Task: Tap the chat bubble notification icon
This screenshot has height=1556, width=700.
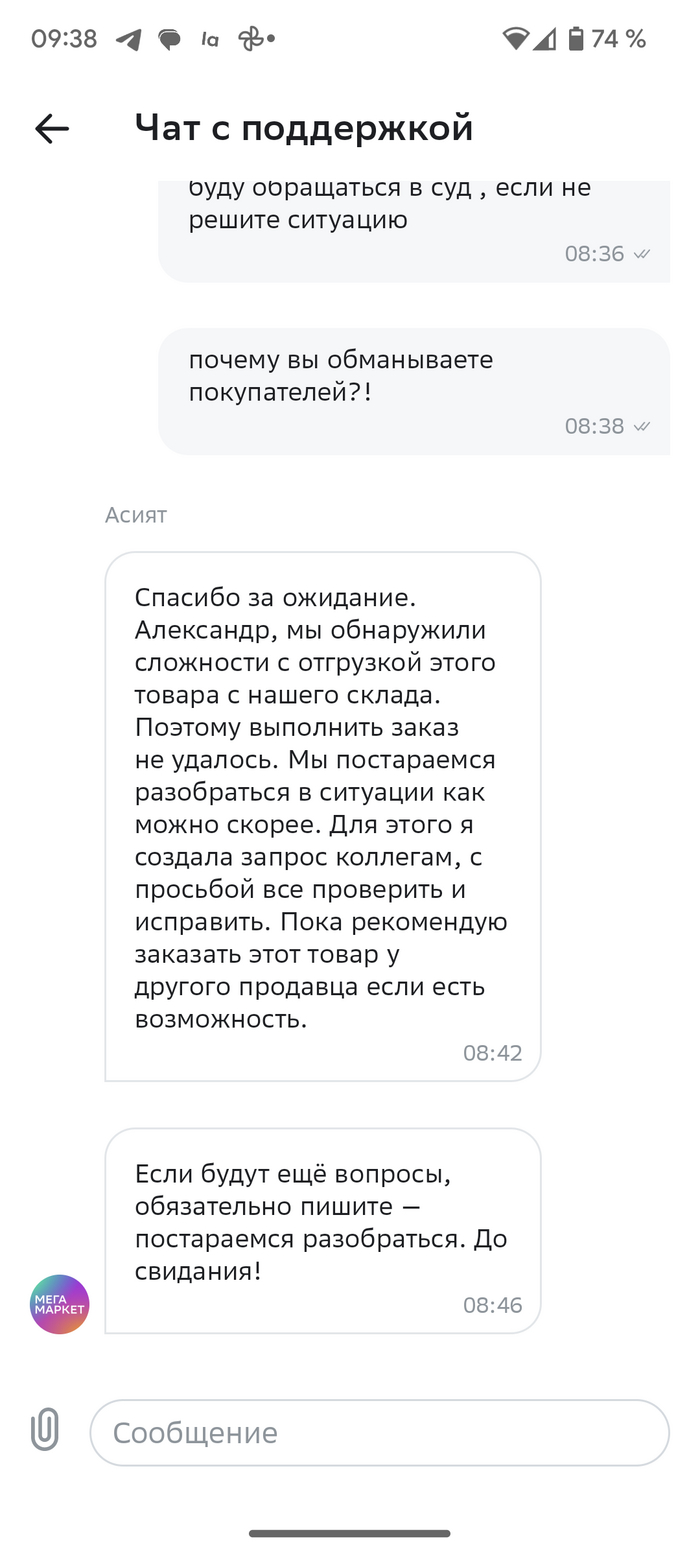Action: point(170,40)
